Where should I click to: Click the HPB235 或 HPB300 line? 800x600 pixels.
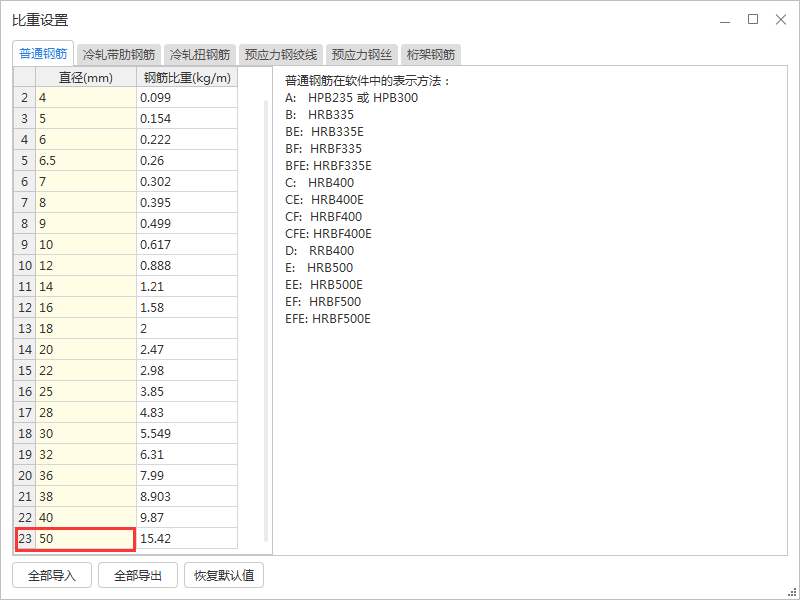(352, 97)
